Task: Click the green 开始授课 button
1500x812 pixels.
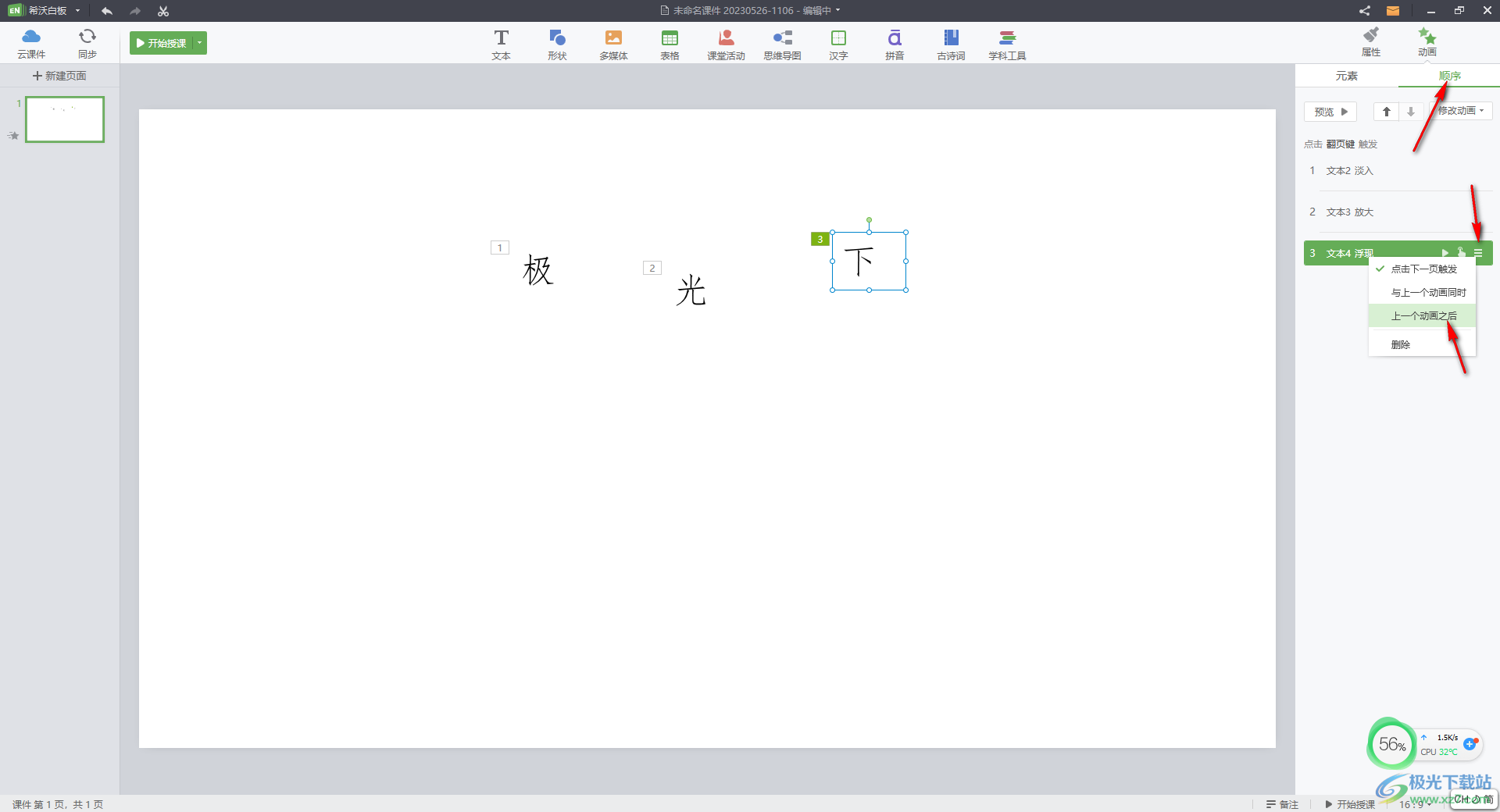Action: tap(162, 43)
